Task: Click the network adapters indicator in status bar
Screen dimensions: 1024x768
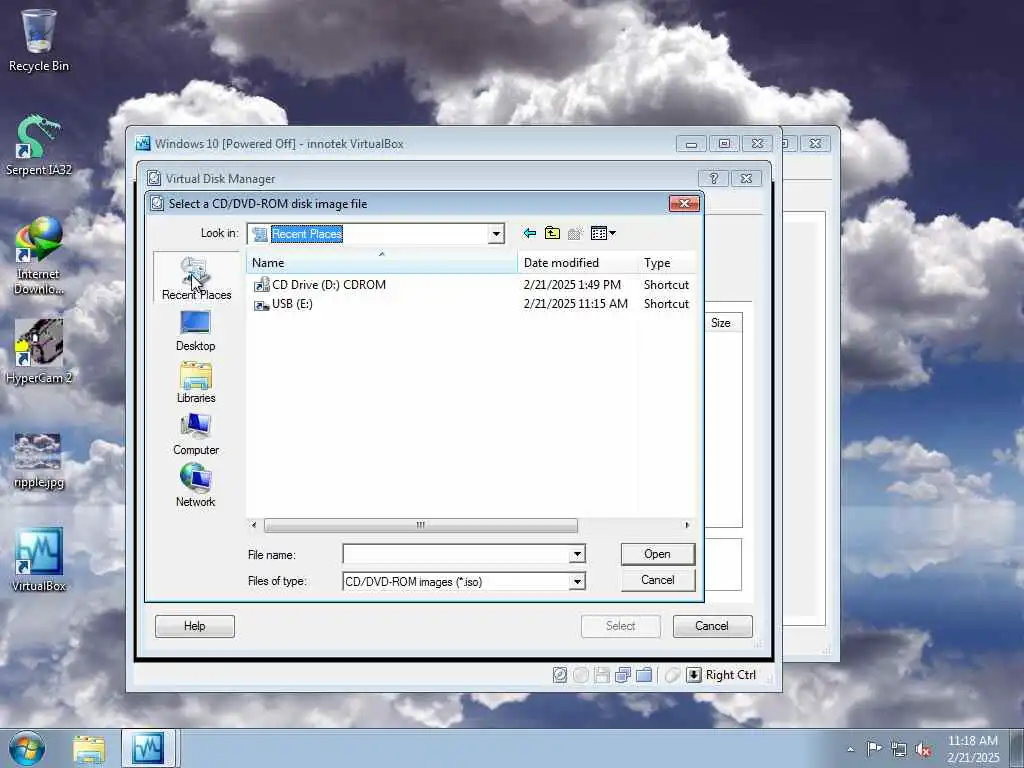Action: (622, 675)
